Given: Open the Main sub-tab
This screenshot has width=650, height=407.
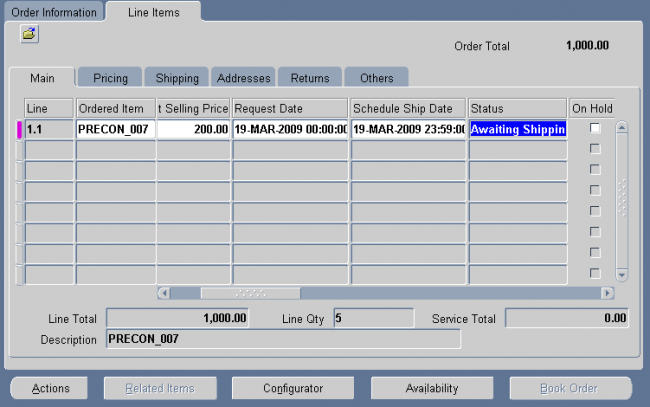Looking at the screenshot, I should pos(42,78).
